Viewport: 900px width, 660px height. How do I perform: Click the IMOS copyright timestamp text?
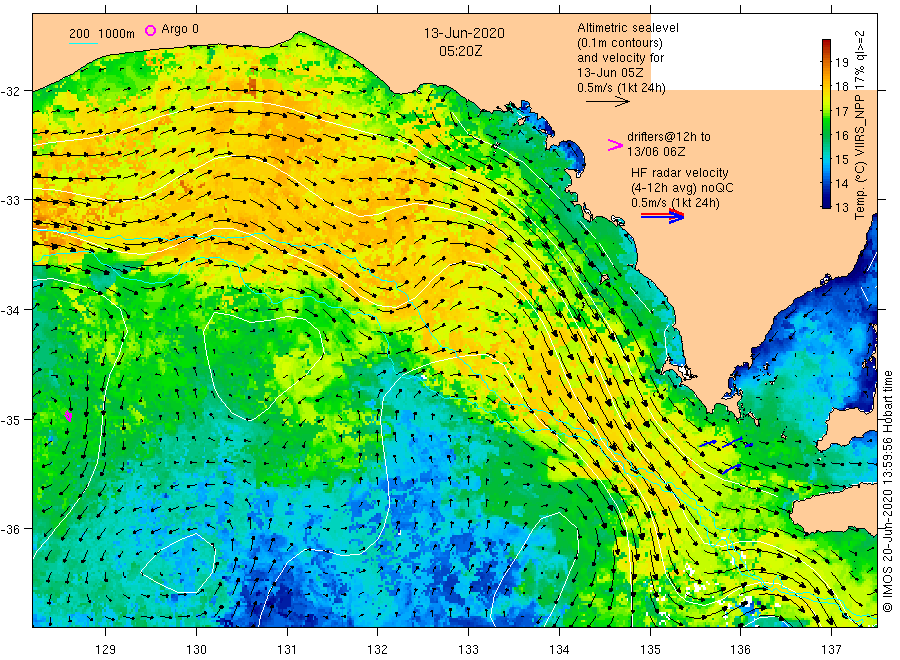pyautogui.click(x=887, y=491)
